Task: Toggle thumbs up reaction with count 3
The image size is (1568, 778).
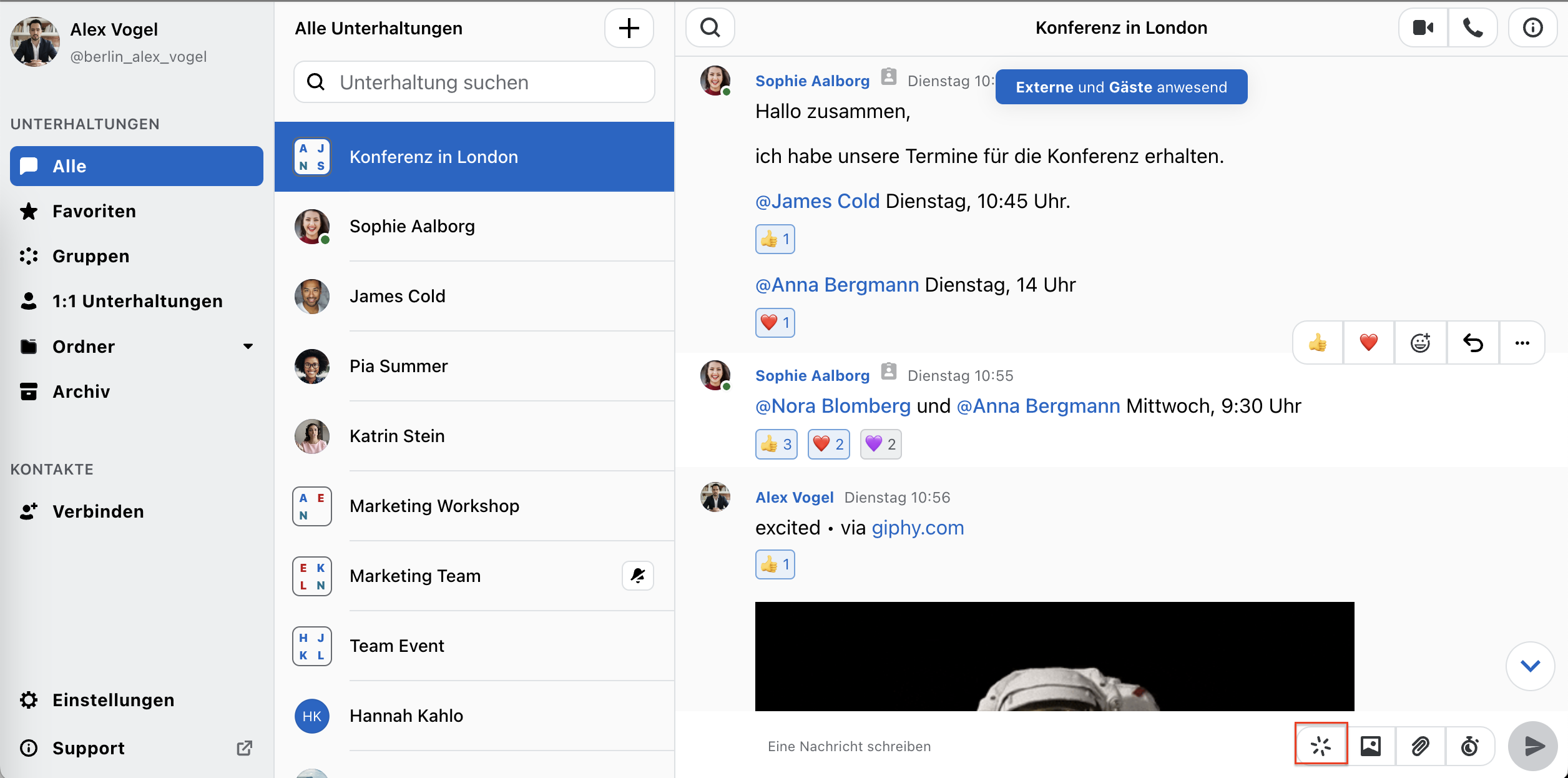Action: click(x=776, y=444)
